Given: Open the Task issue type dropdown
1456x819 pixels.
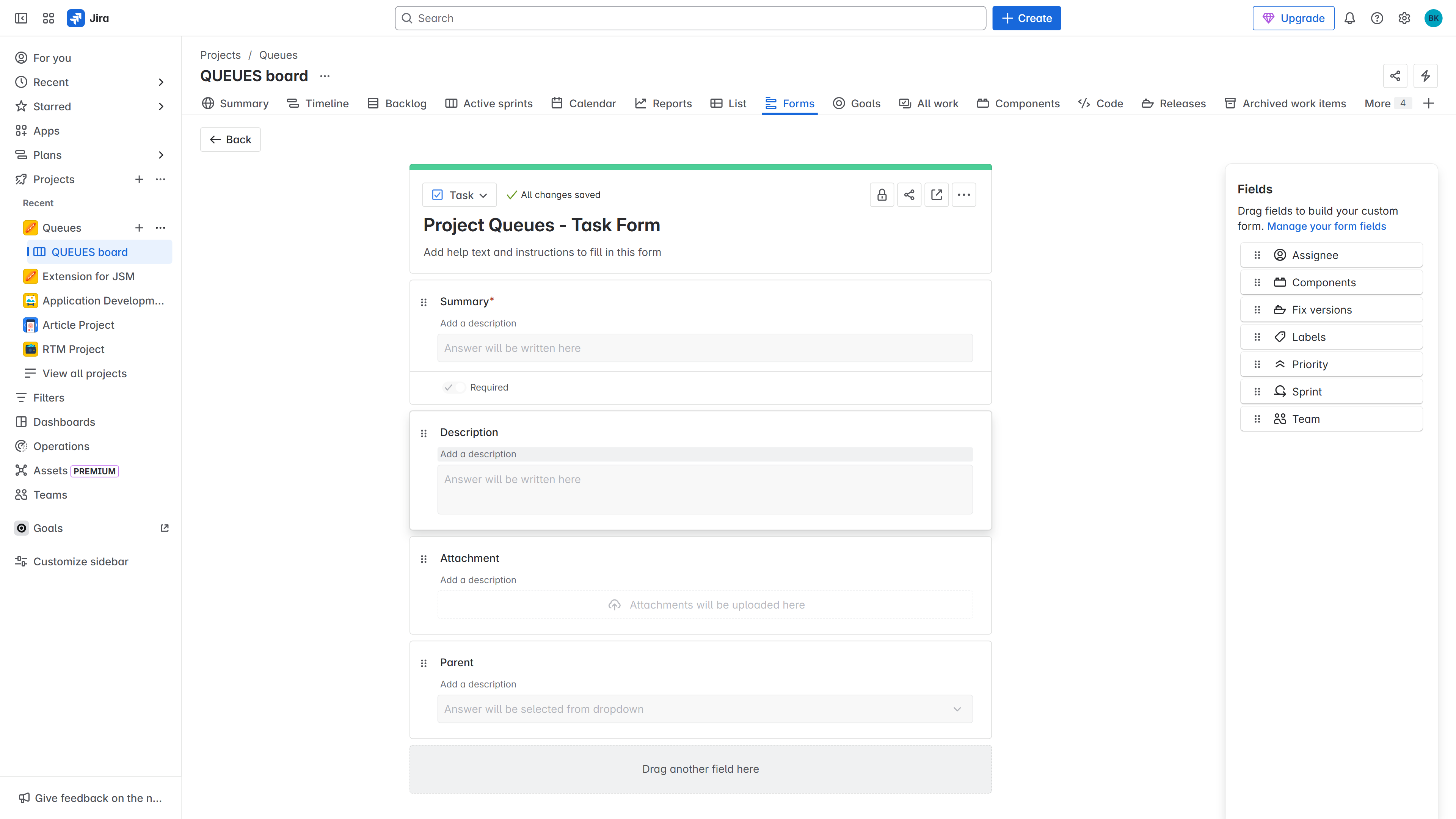Looking at the screenshot, I should (459, 195).
